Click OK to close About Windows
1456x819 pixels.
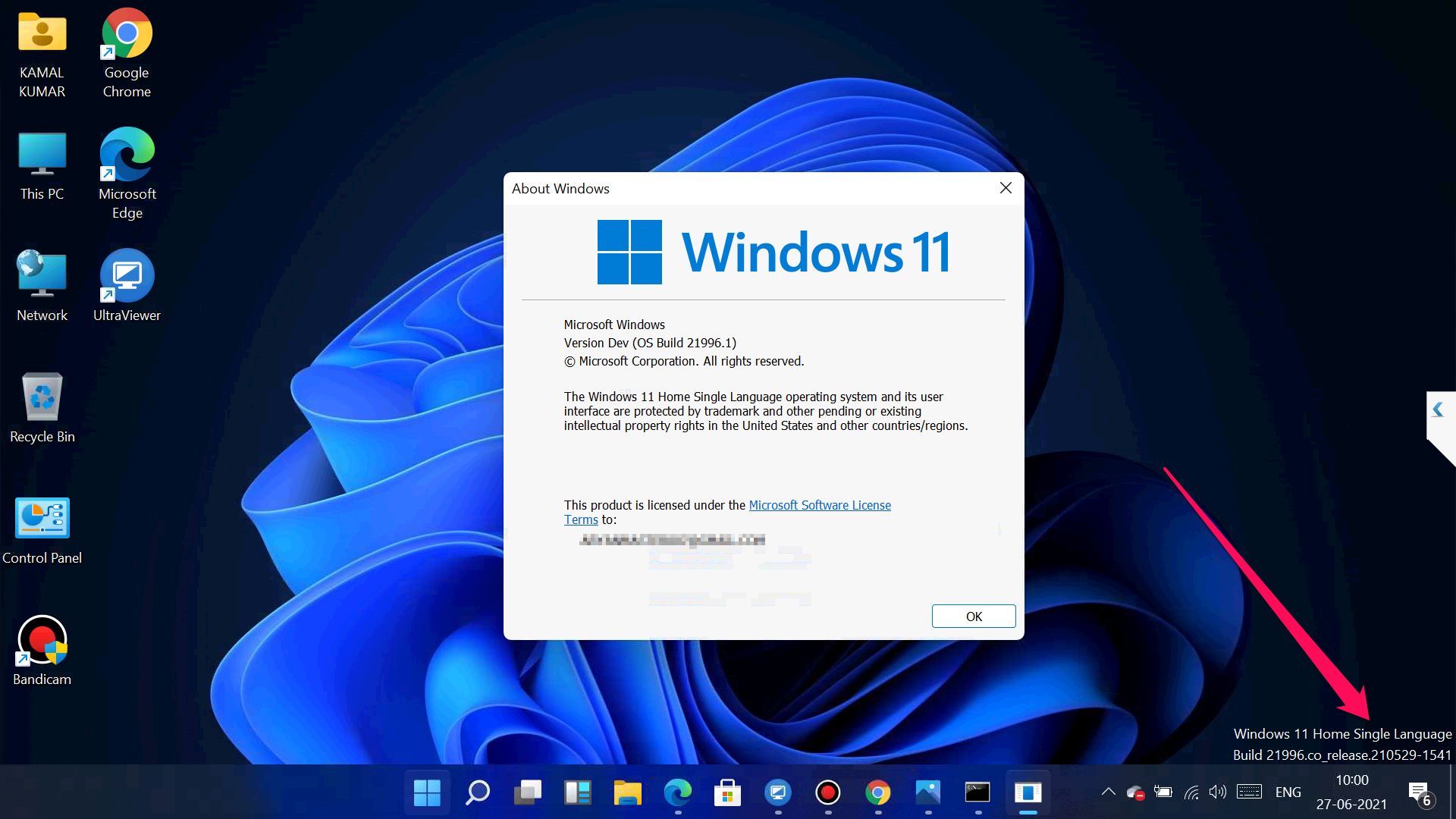pos(973,615)
